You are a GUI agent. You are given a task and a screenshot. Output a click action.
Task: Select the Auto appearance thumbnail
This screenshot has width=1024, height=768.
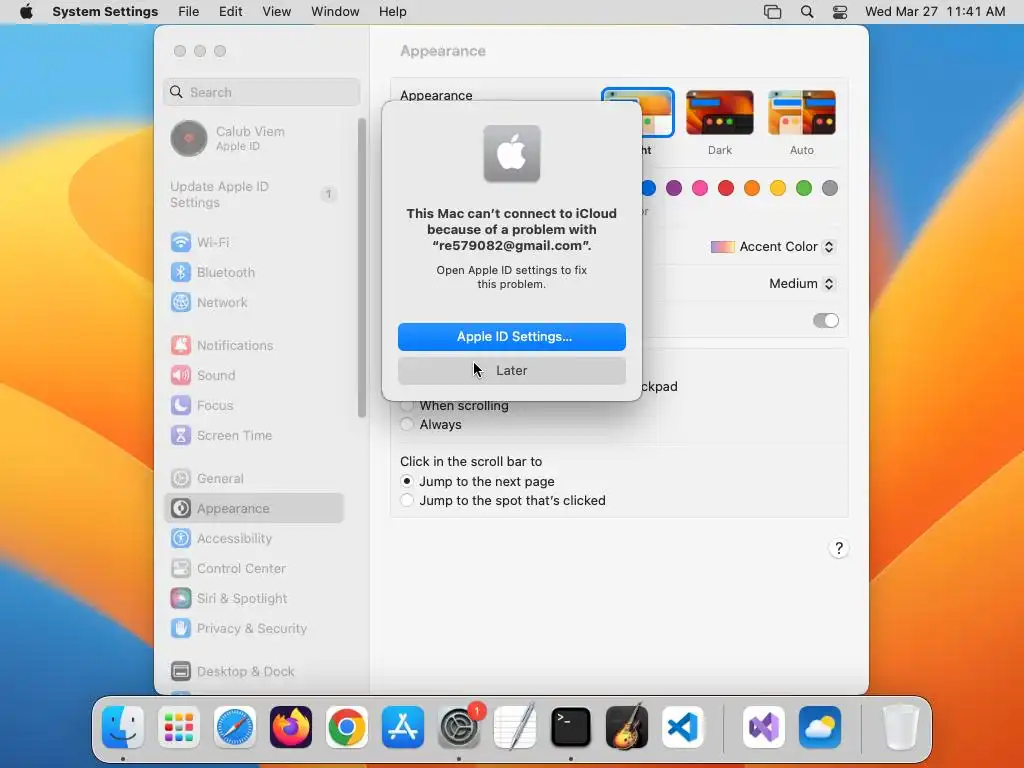[802, 113]
